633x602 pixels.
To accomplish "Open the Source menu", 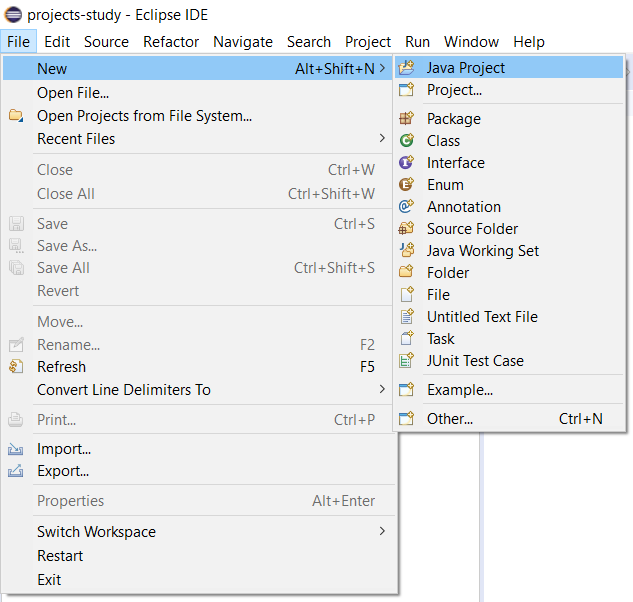I will [106, 42].
